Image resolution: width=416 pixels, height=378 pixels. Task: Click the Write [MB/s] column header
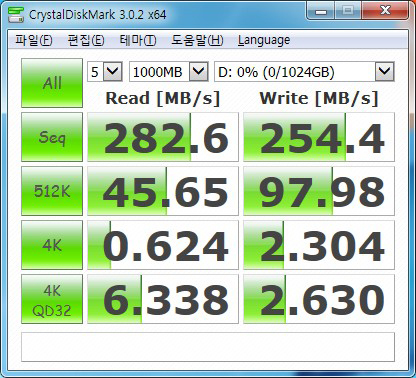tap(319, 98)
